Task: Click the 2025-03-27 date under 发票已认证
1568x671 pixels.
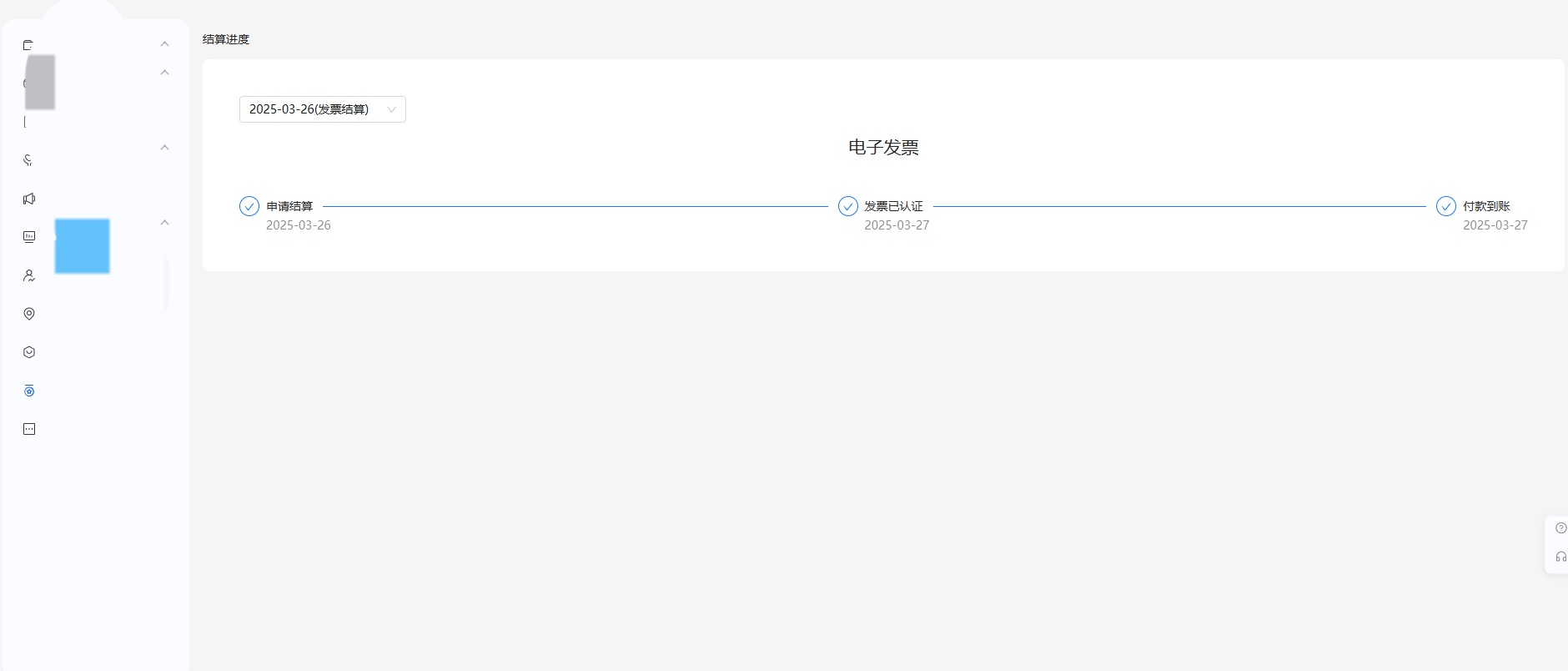Action: click(897, 225)
